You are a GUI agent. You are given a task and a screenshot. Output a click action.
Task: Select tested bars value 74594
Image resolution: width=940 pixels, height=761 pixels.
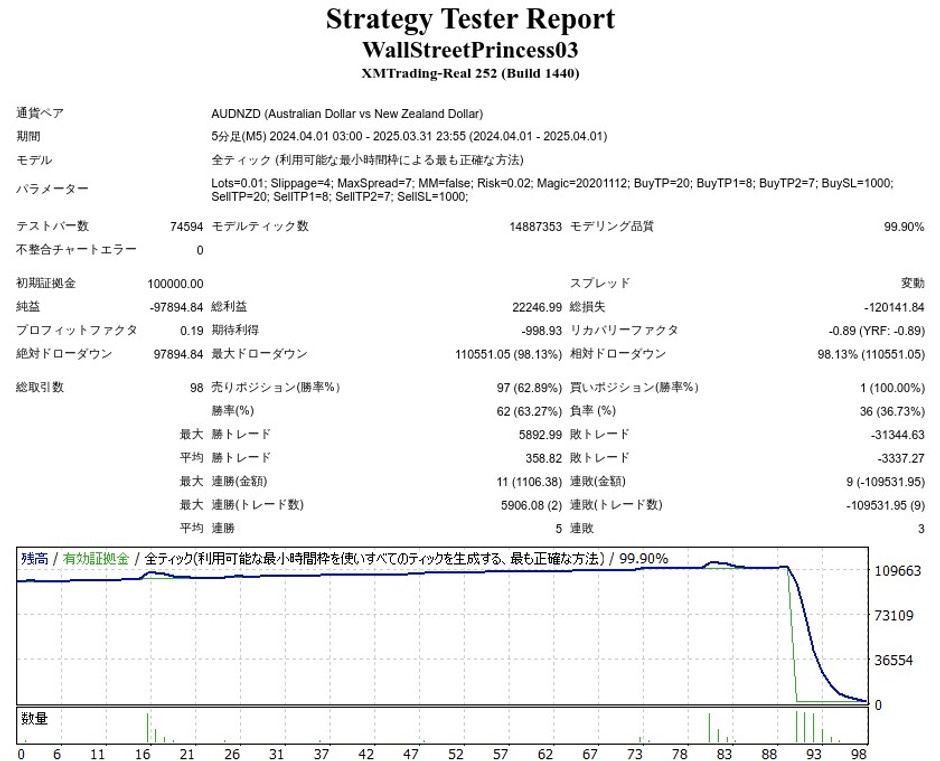(186, 227)
